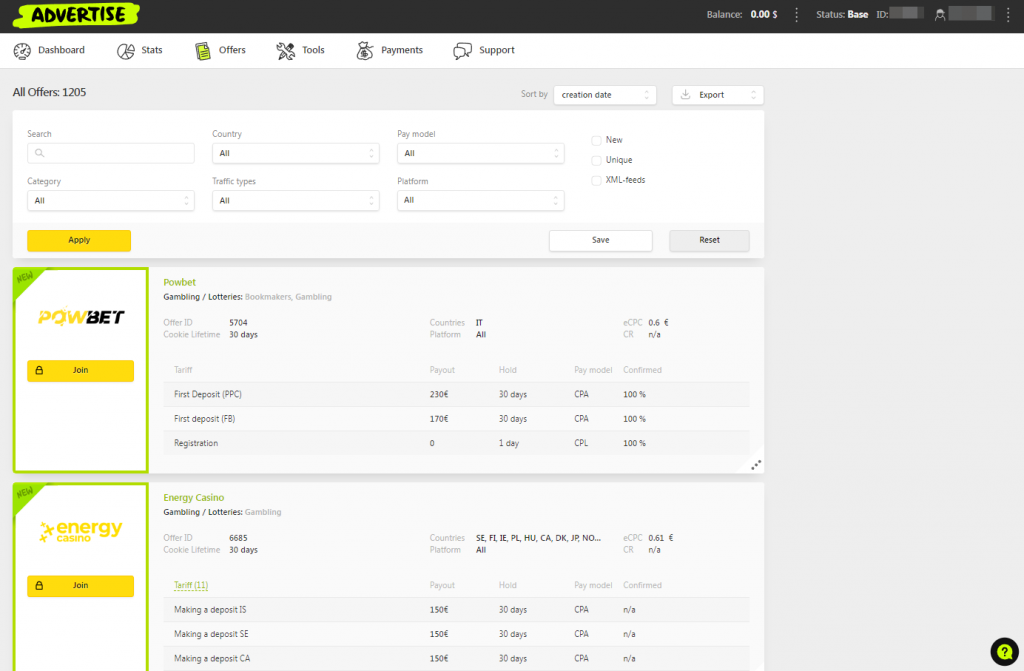Click the Tools wrench icon
Screen dimensions: 1024x671
click(x=285, y=51)
